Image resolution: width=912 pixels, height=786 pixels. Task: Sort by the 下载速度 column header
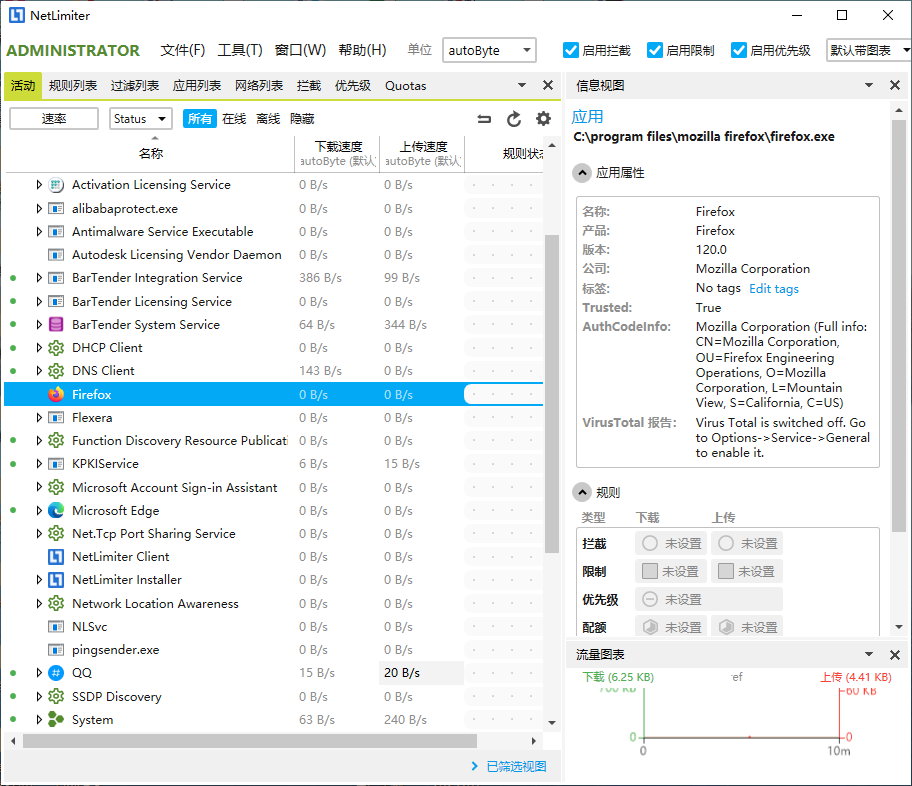point(337,154)
